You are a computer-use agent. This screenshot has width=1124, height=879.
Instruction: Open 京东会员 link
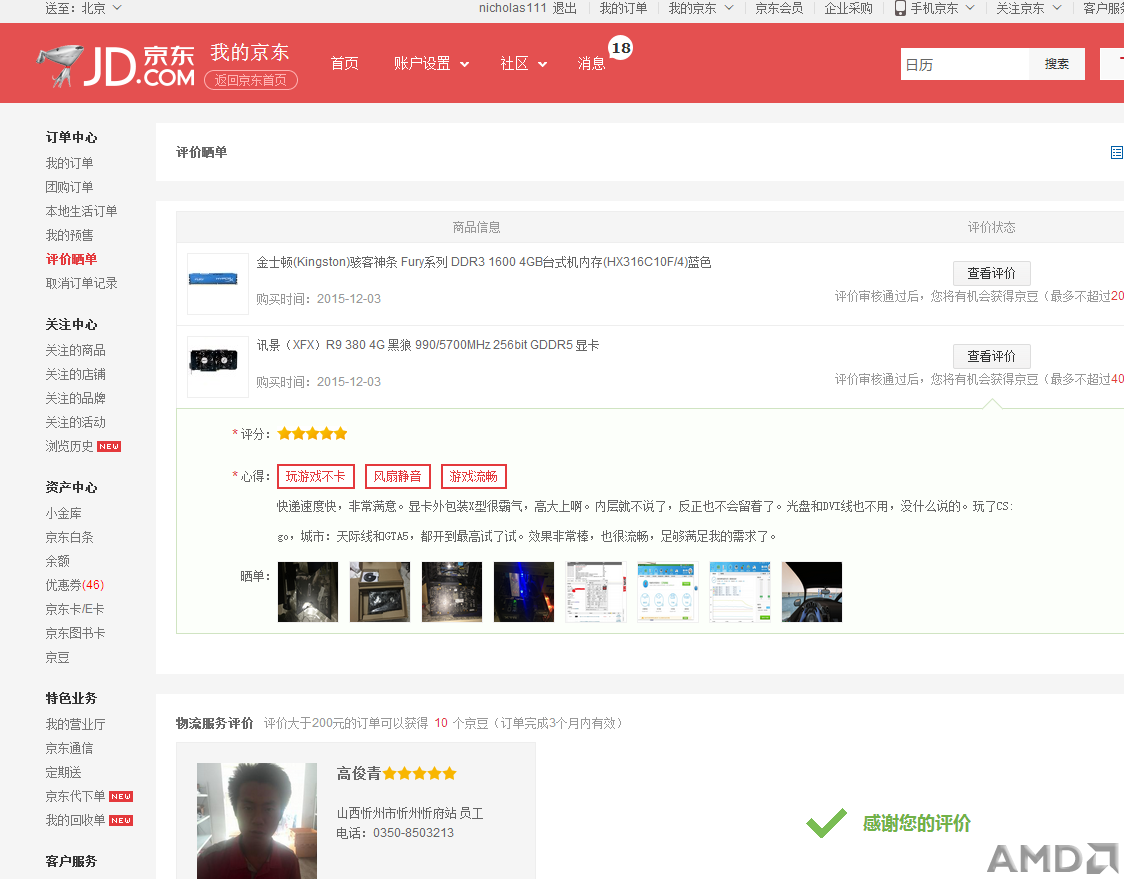click(779, 9)
